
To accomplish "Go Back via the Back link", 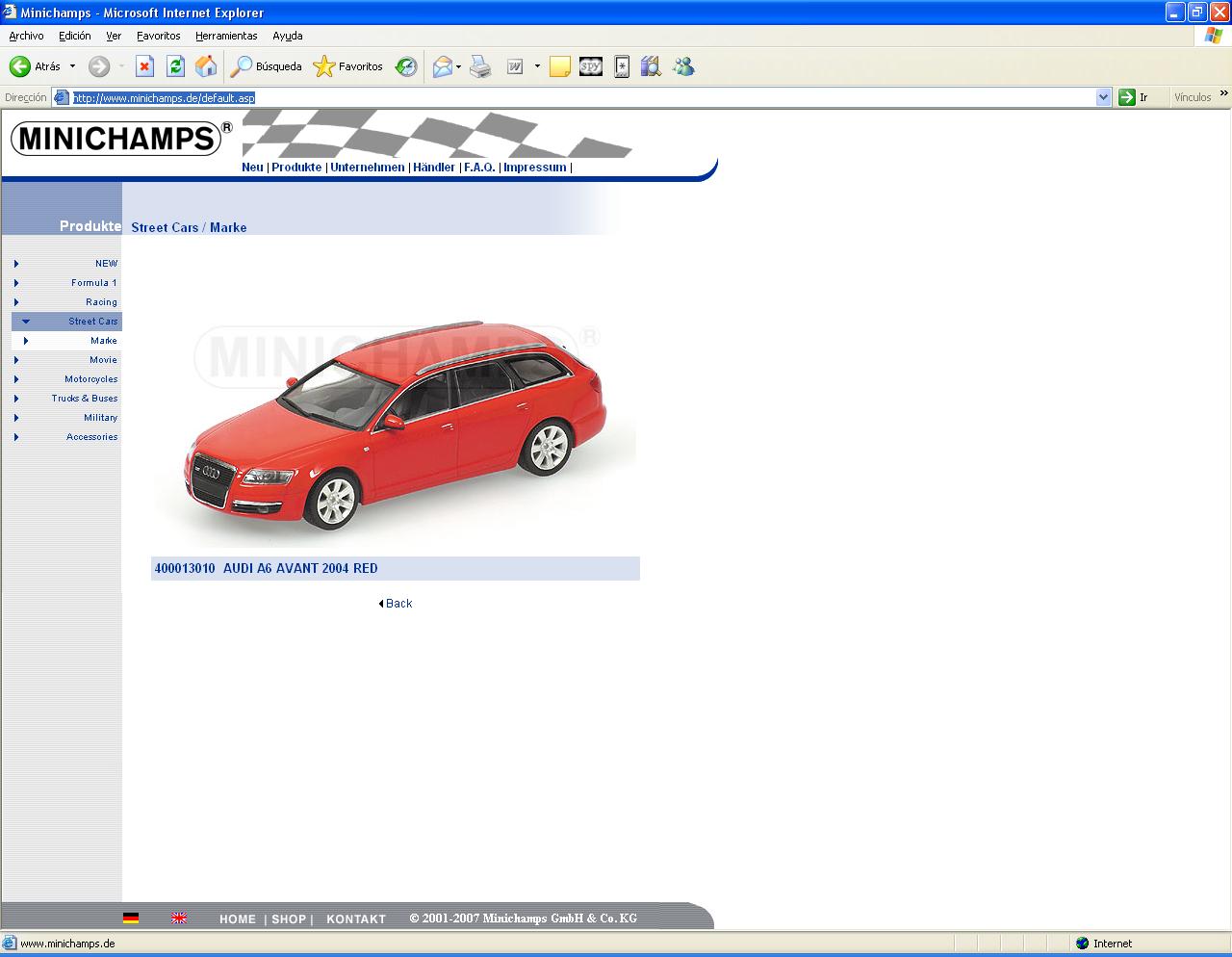I will pos(396,604).
